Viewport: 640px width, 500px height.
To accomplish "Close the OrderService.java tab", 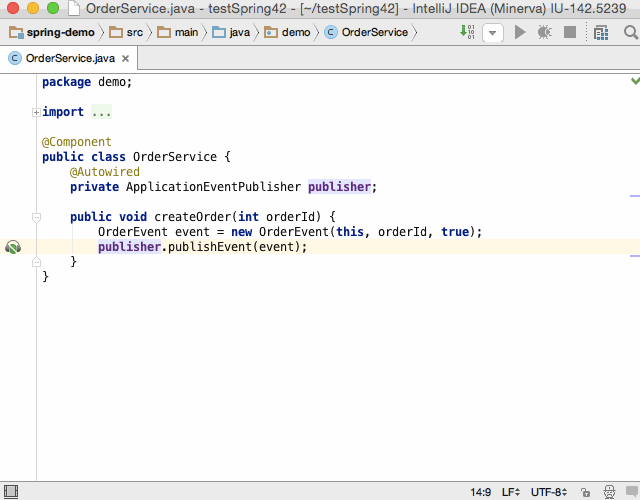I will pos(126,58).
